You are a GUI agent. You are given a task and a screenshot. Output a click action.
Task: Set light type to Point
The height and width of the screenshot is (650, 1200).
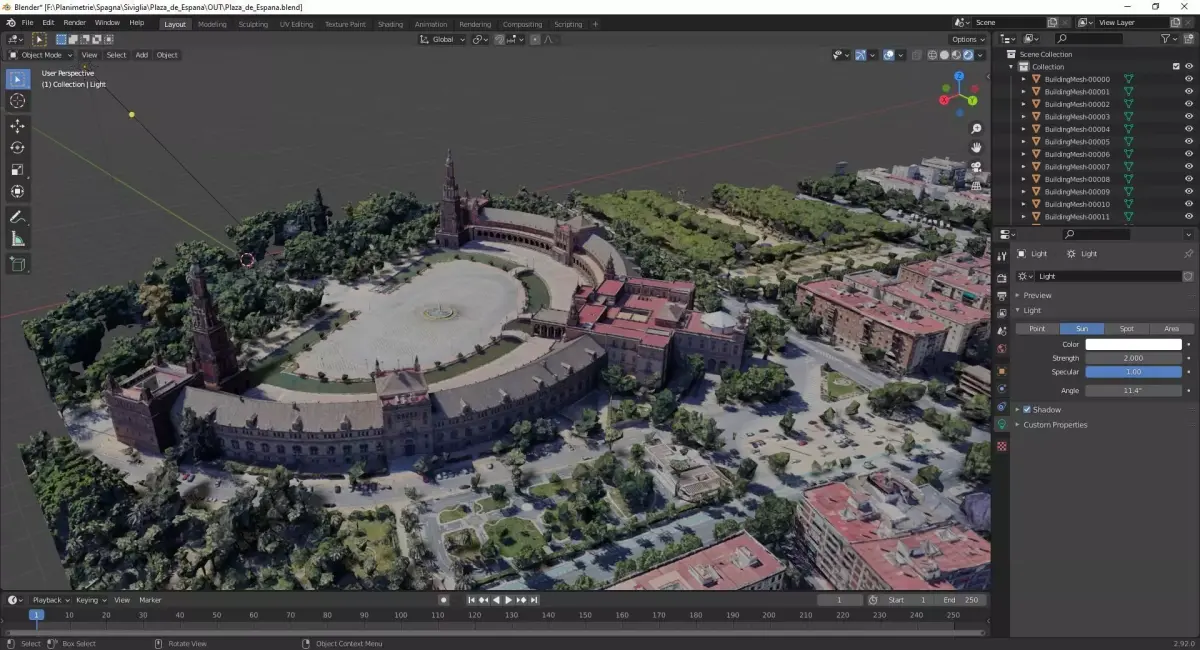point(1037,328)
